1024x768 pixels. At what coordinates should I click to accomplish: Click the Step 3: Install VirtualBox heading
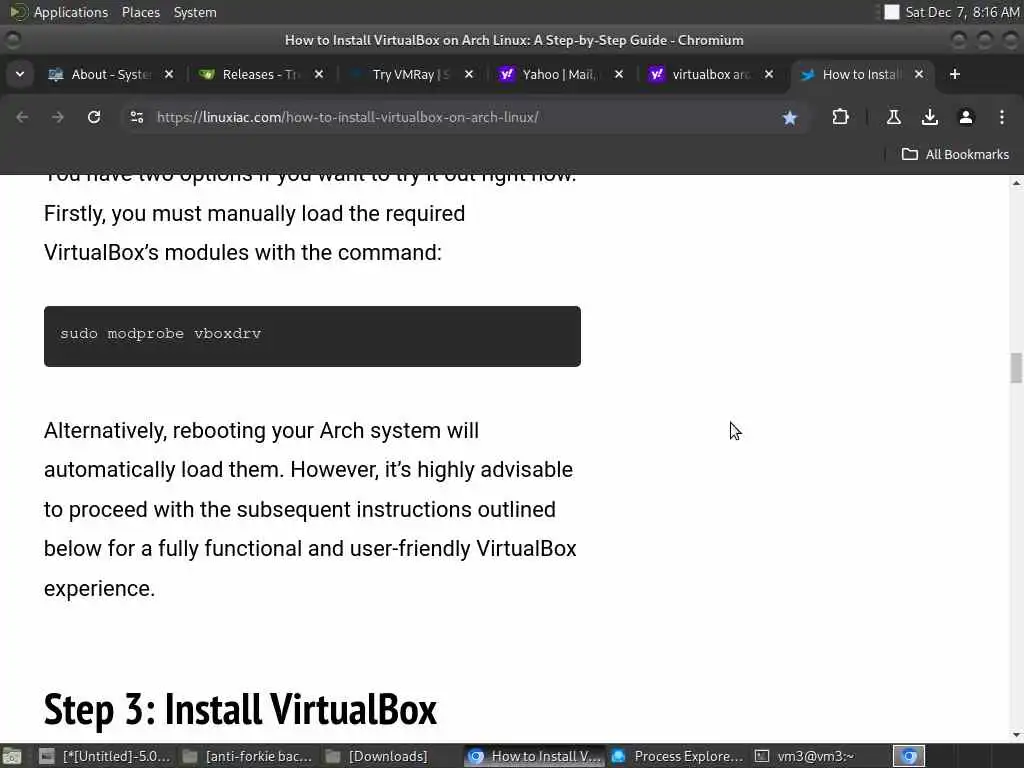[x=240, y=709]
